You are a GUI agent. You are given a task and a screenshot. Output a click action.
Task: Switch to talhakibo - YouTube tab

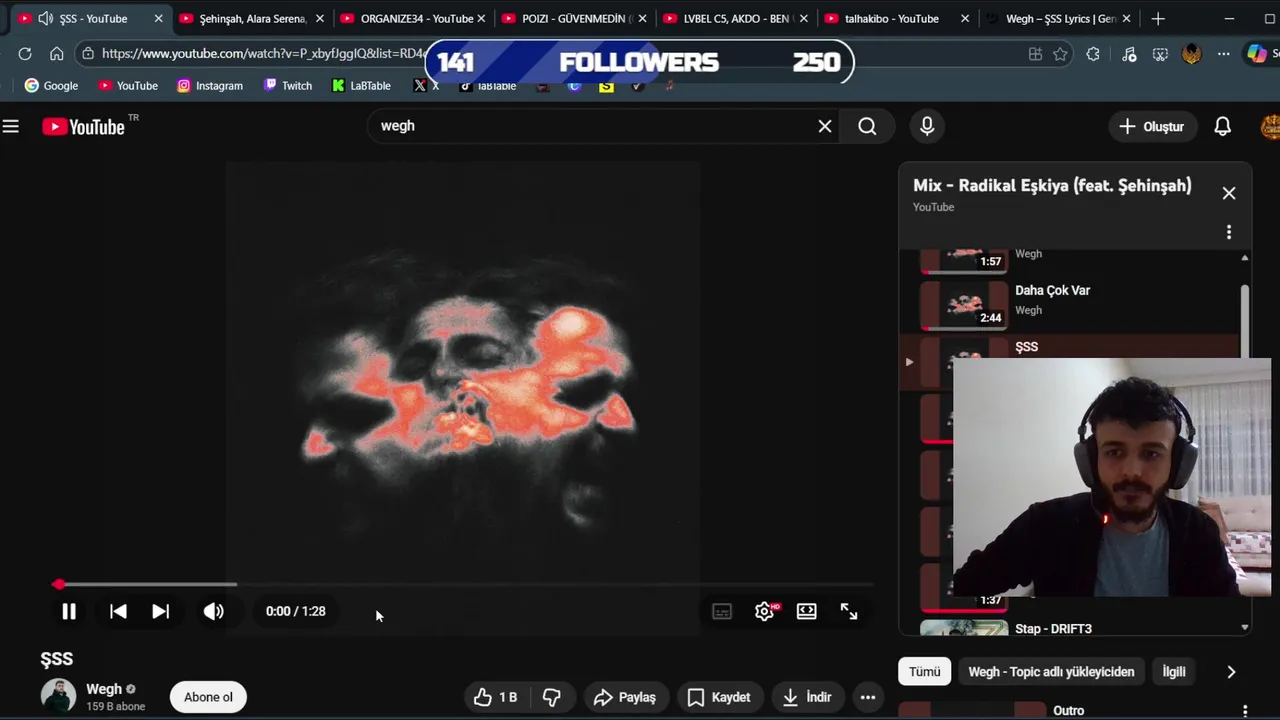898,18
